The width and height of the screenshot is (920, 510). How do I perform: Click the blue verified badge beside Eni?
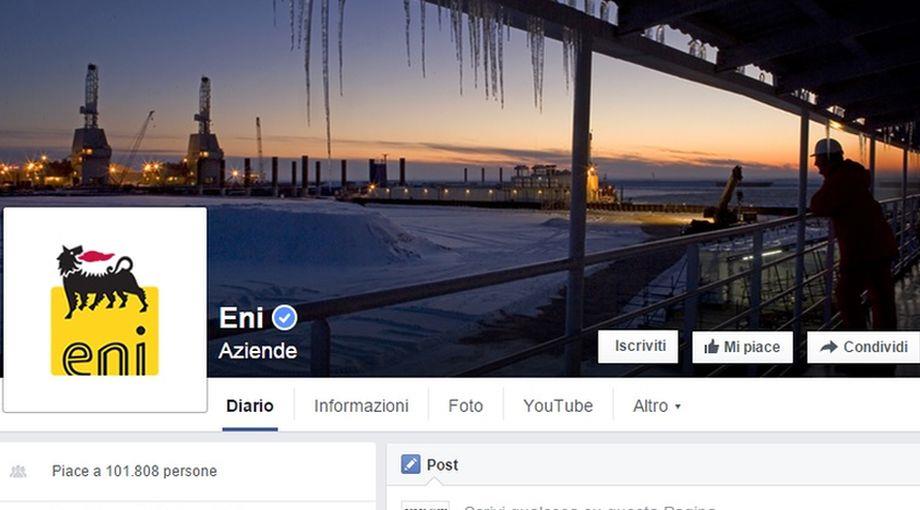pos(285,318)
